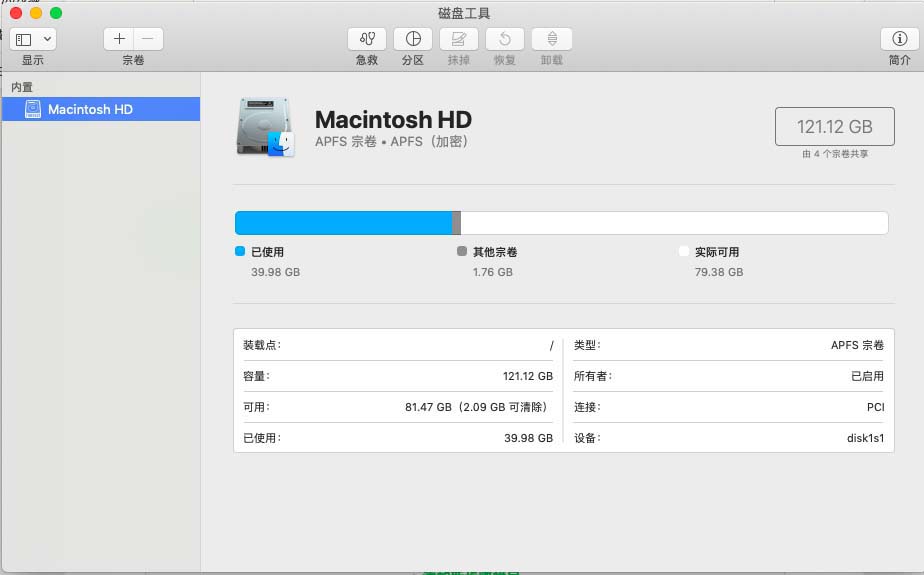
Task: Click the Macintosh HD drive icon
Action: pyautogui.click(x=265, y=127)
